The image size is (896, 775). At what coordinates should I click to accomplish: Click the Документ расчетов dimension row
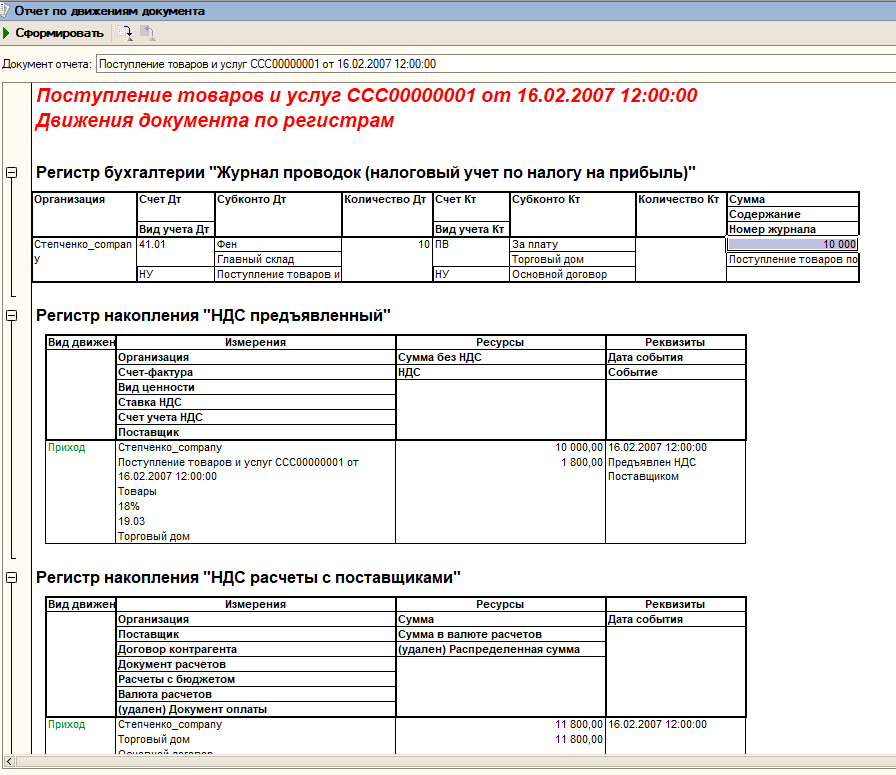pyautogui.click(x=255, y=664)
